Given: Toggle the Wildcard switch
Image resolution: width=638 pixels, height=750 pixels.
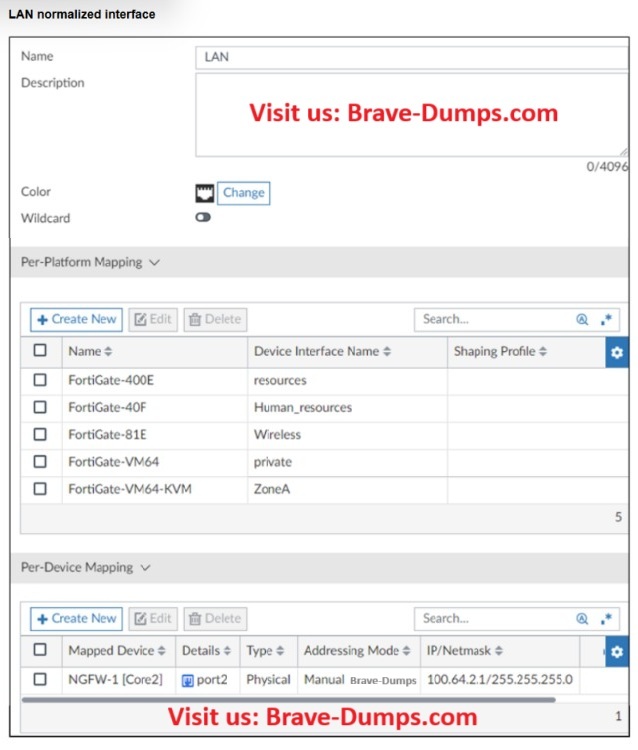Looking at the screenshot, I should point(203,218).
